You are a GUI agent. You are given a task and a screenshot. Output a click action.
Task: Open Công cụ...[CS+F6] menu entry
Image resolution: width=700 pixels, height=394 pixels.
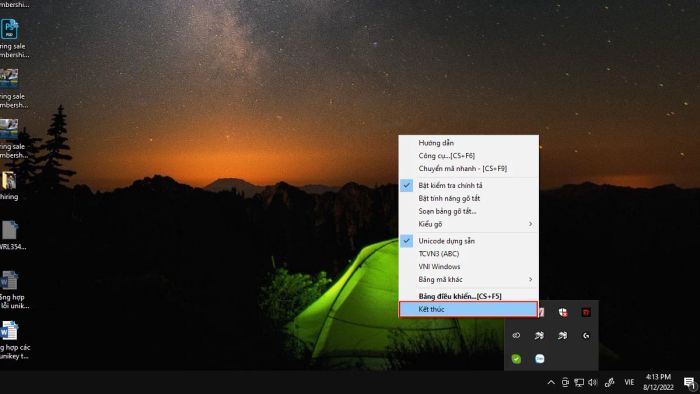(x=468, y=156)
